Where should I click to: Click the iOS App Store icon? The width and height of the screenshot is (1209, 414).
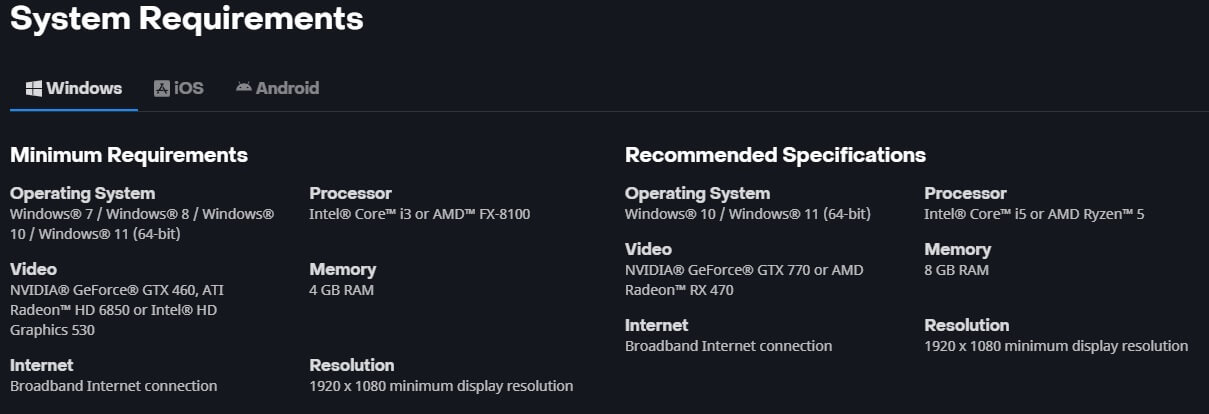162,88
